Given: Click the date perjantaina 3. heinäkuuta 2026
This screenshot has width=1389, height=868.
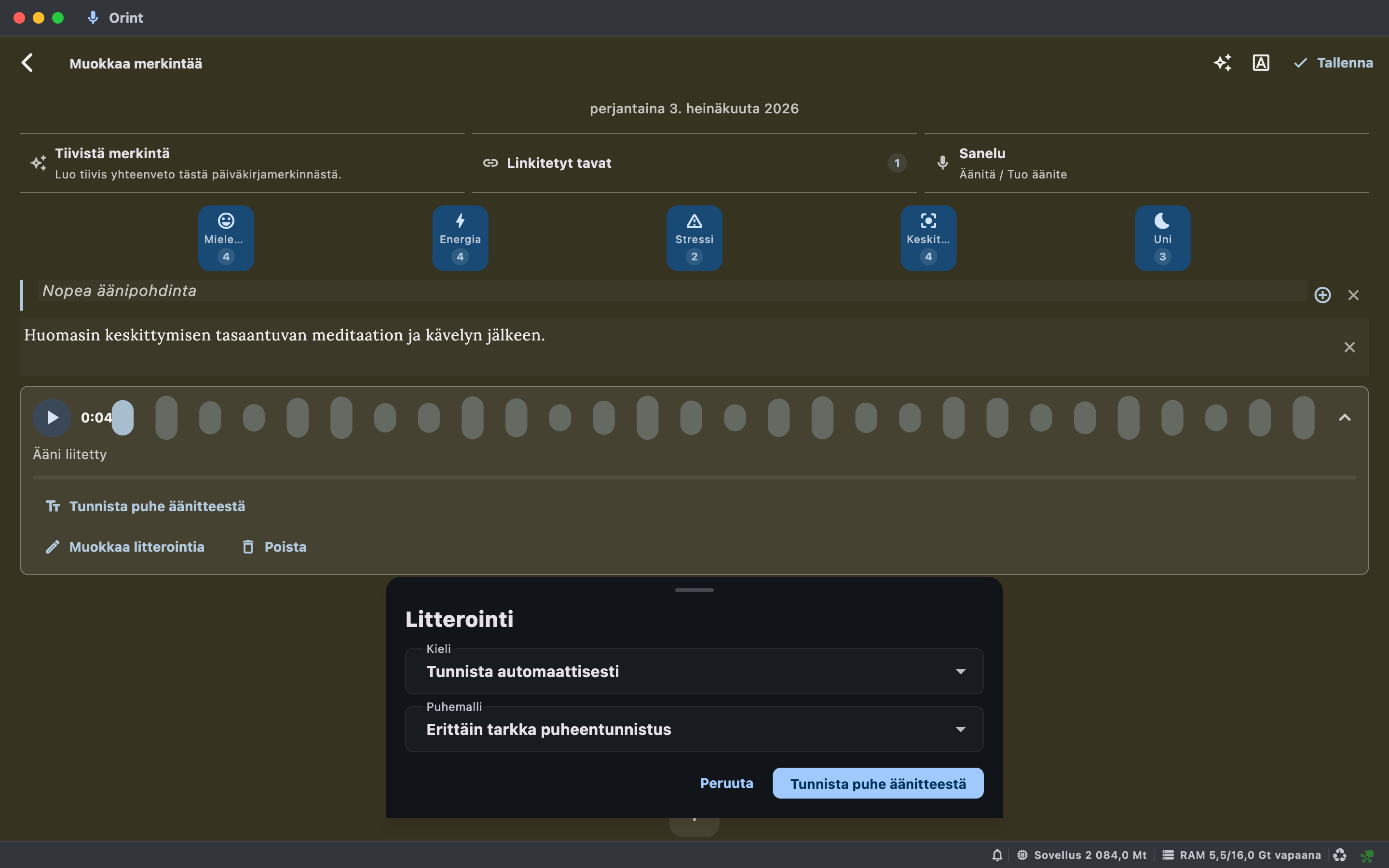Looking at the screenshot, I should pos(694,108).
